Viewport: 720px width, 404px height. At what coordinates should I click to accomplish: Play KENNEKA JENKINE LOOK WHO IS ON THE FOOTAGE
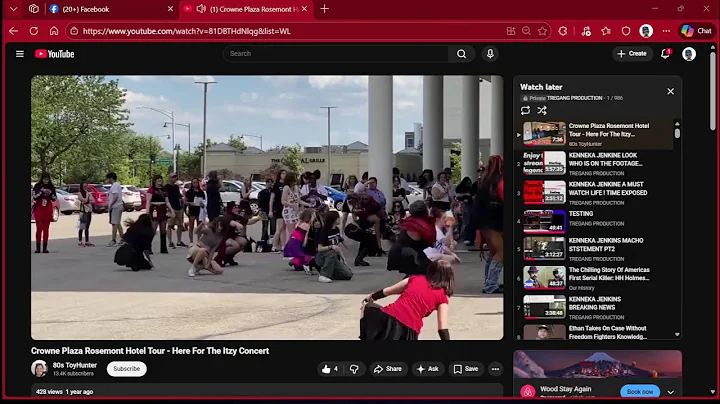tap(595, 163)
